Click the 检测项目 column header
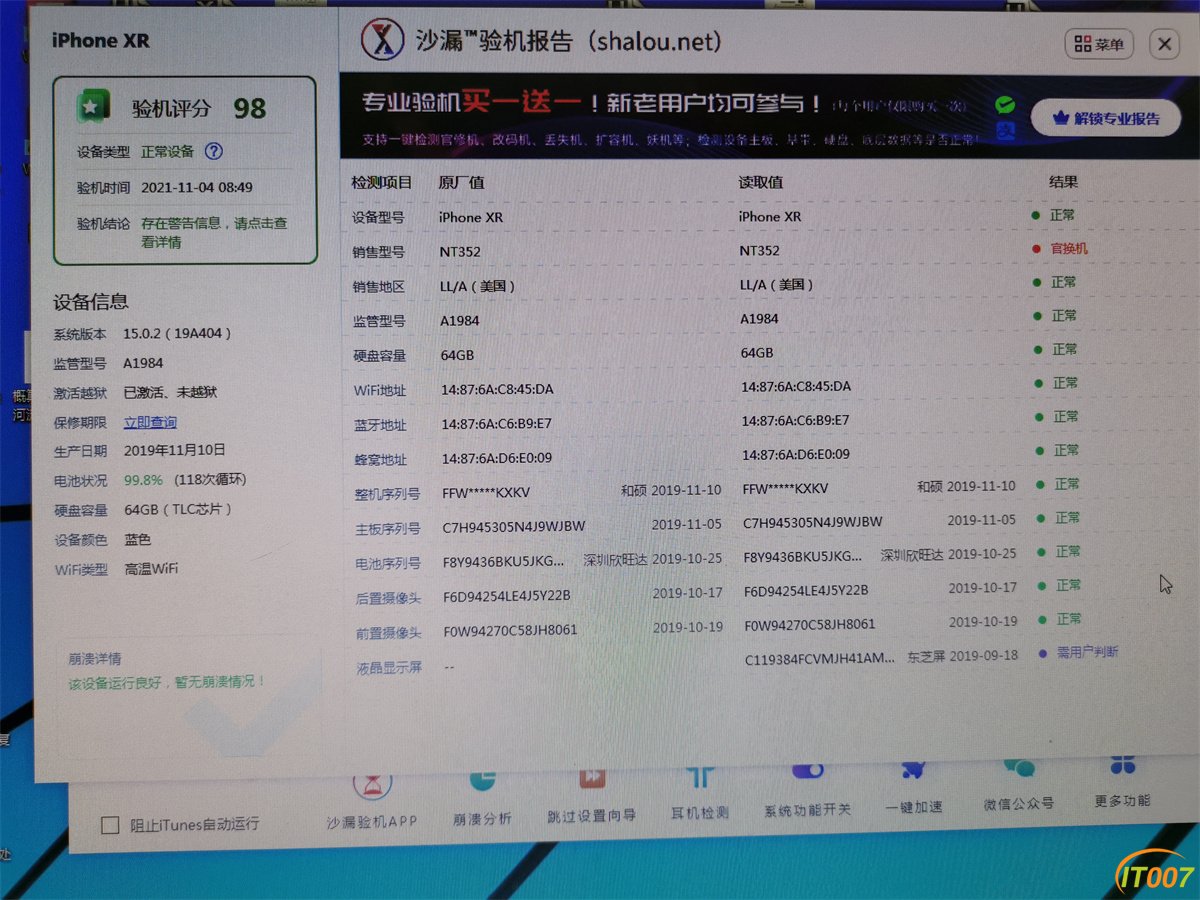This screenshot has height=900, width=1200. [381, 183]
